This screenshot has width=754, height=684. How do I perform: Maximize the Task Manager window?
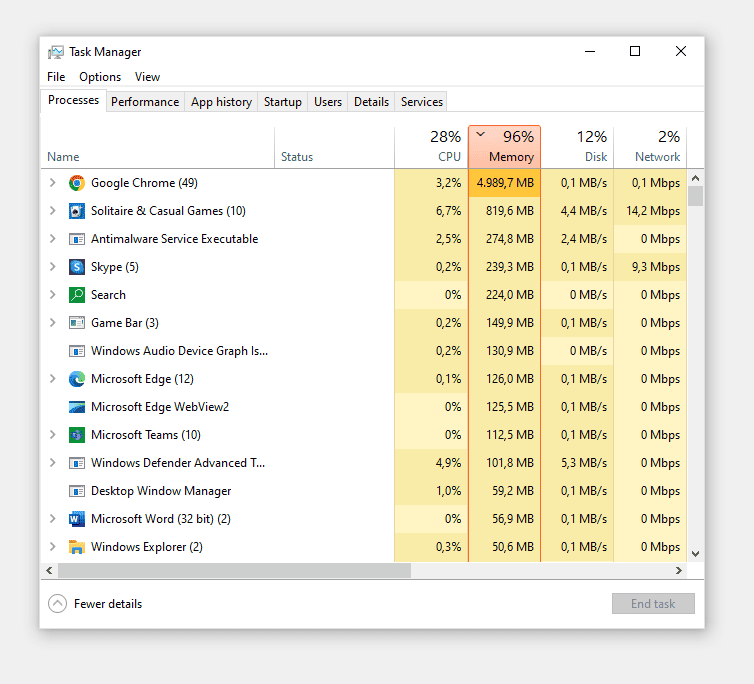635,51
